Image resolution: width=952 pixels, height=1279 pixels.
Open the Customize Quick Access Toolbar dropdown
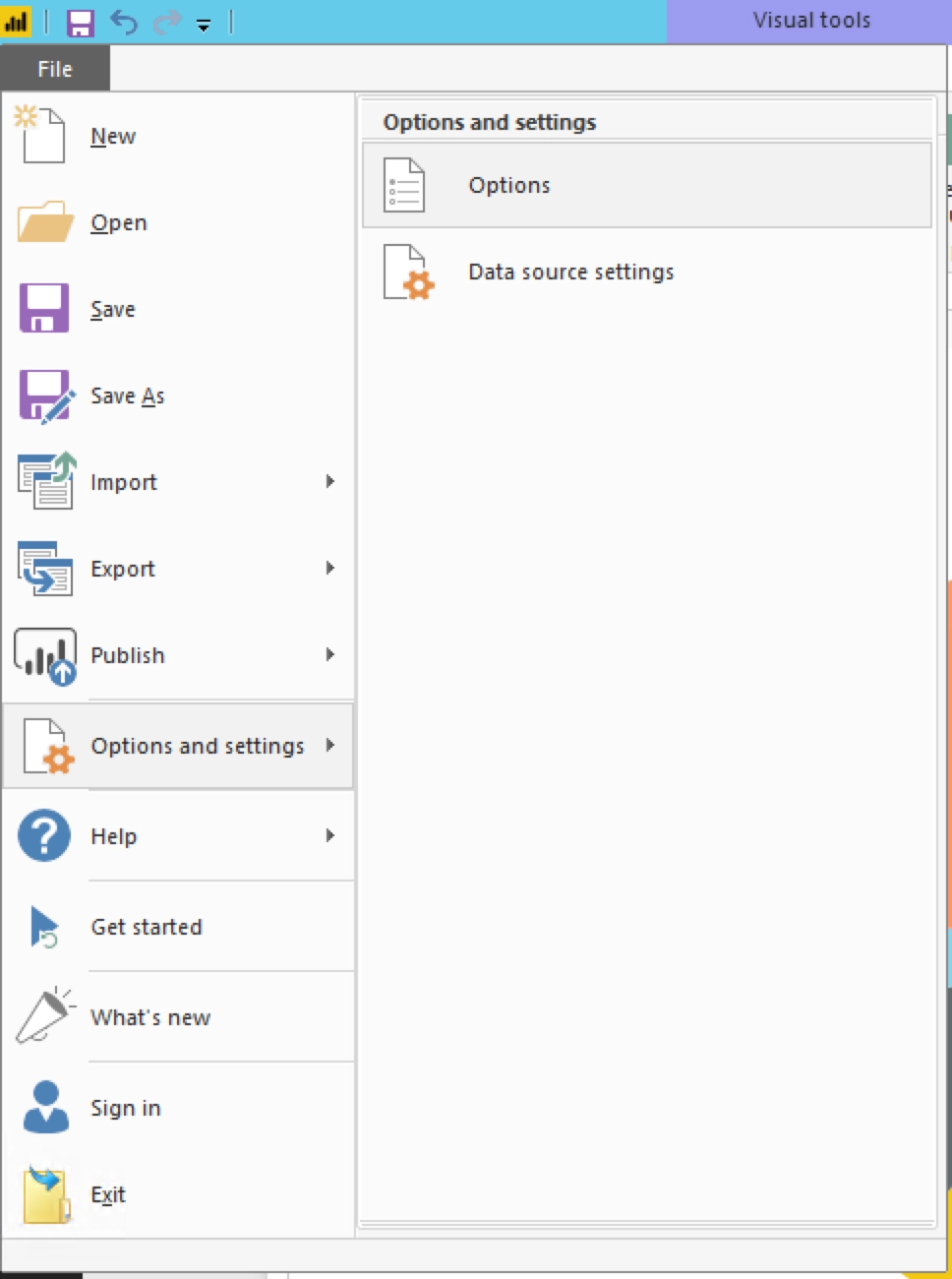pos(204,26)
